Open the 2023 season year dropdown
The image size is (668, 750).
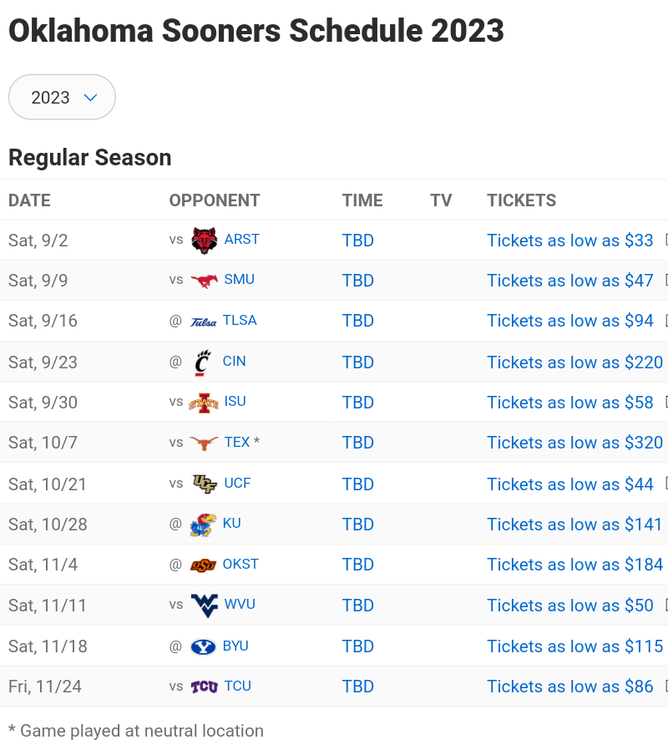pos(62,97)
